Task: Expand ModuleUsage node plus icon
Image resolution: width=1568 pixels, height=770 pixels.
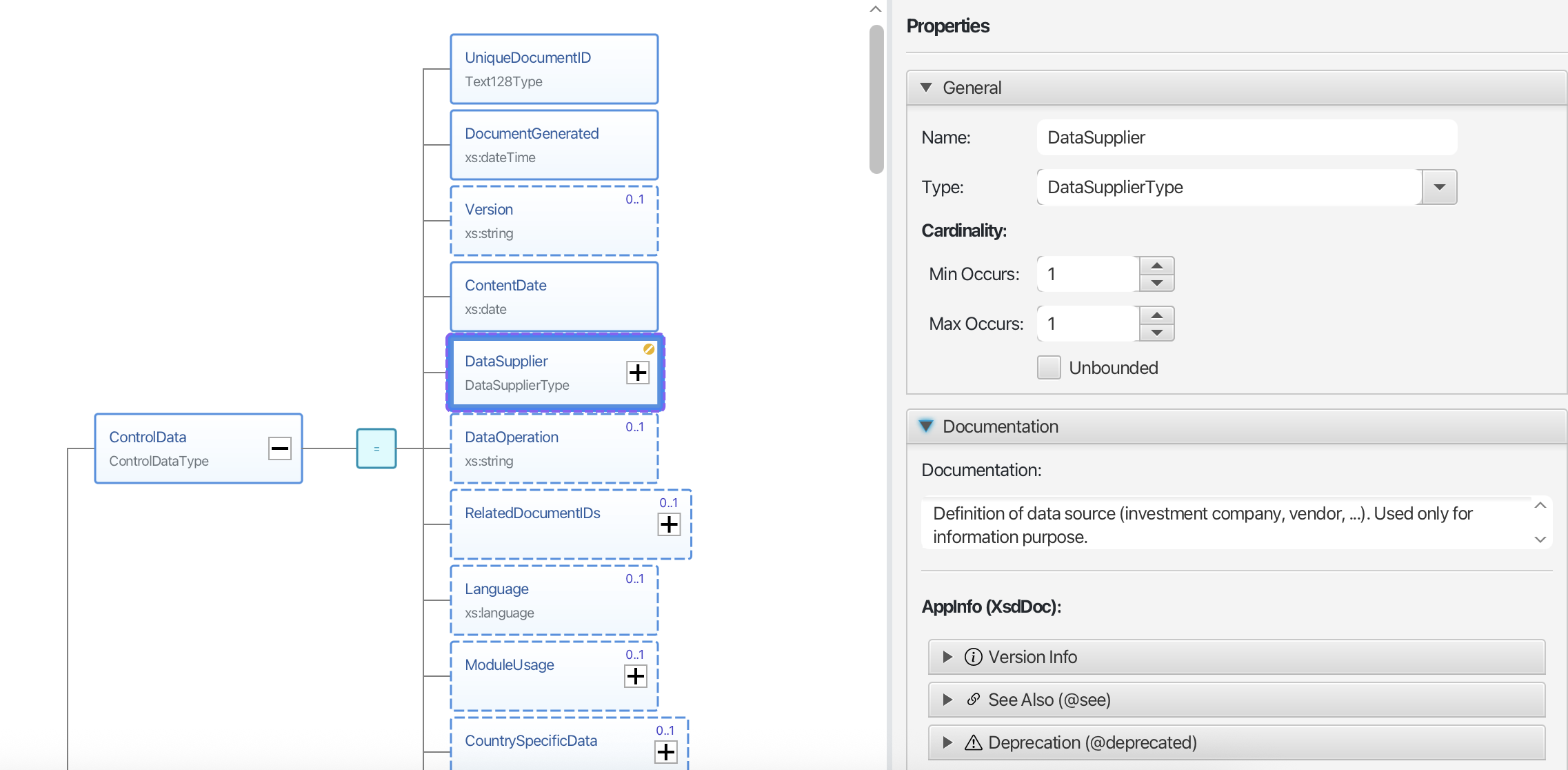Action: pos(636,676)
